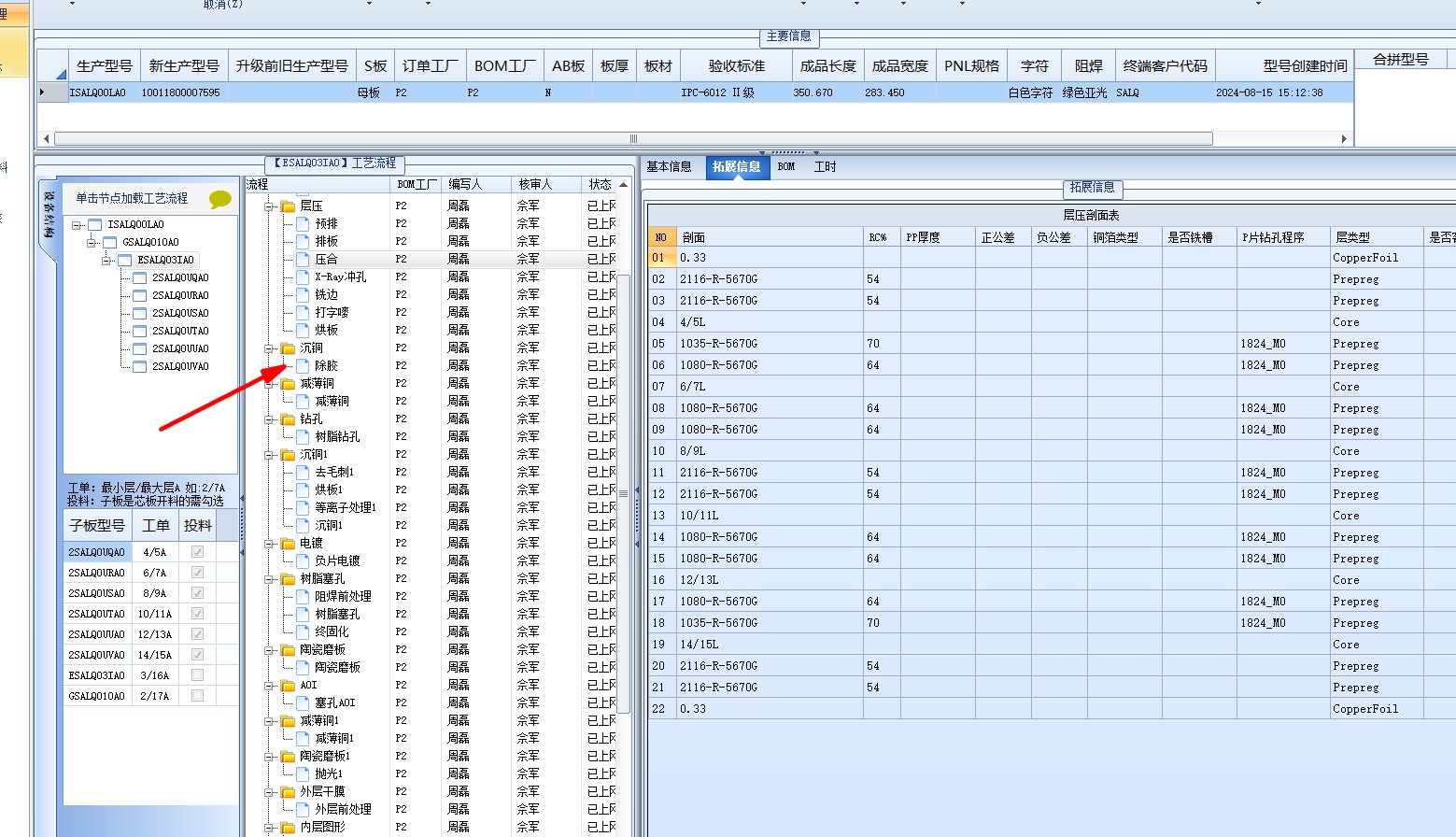Click the 子板型号 column header
This screenshot has width=1456, height=837.
[97, 526]
